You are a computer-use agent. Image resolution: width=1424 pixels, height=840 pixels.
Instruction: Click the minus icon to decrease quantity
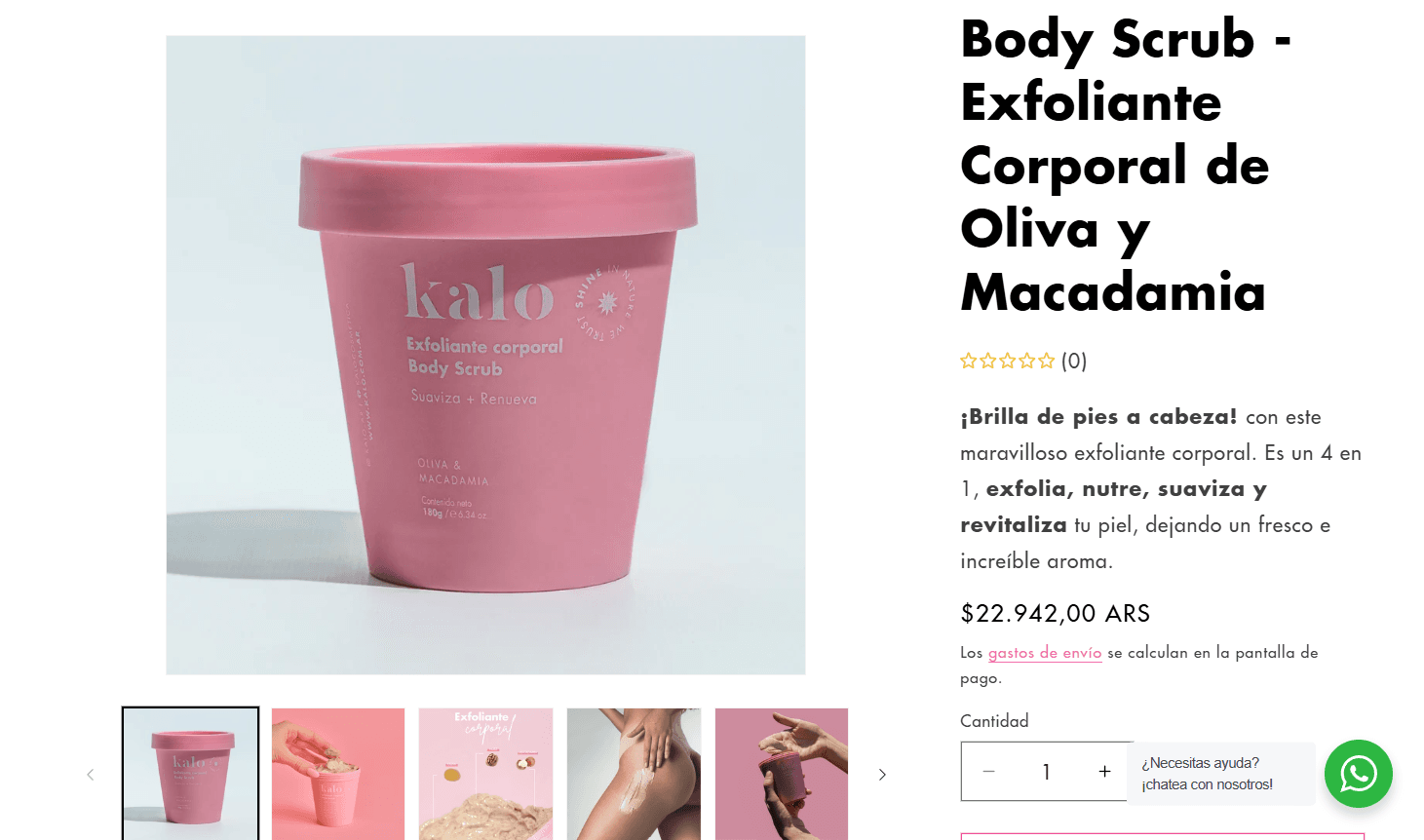coord(988,772)
